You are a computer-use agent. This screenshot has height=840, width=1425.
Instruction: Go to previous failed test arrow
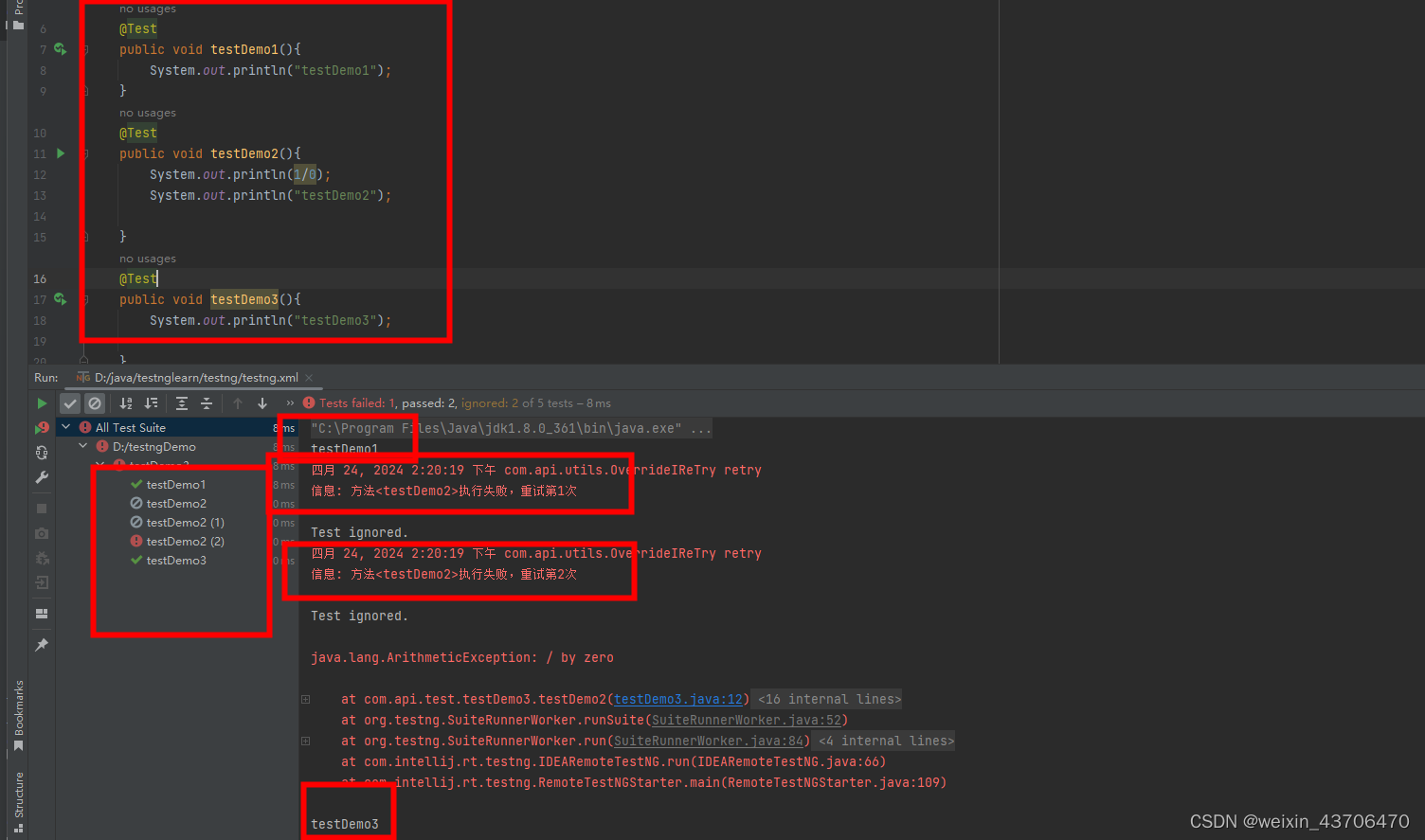point(238,403)
